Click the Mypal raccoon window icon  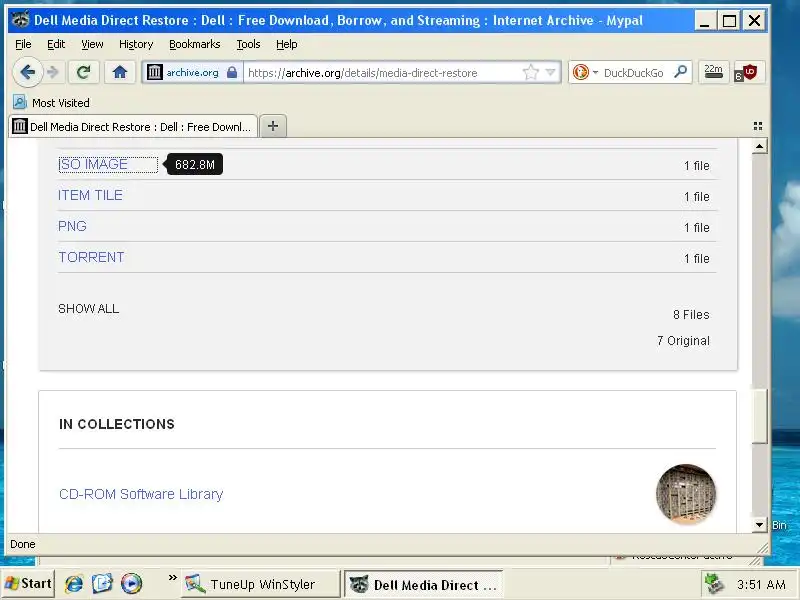(x=20, y=19)
